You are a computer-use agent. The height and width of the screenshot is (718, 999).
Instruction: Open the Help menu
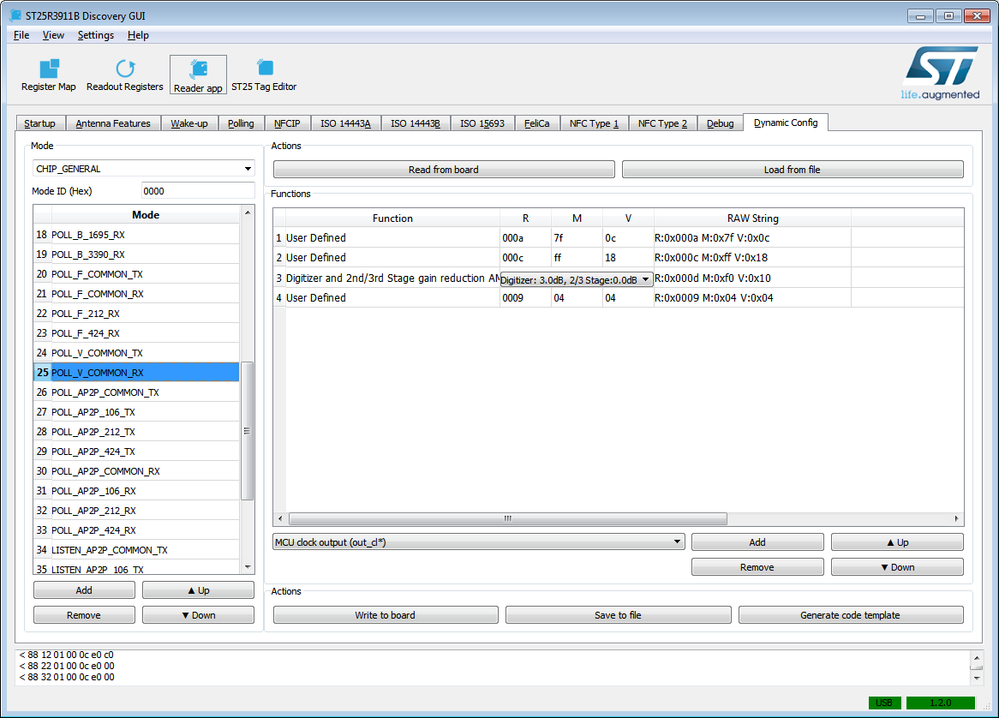[138, 35]
